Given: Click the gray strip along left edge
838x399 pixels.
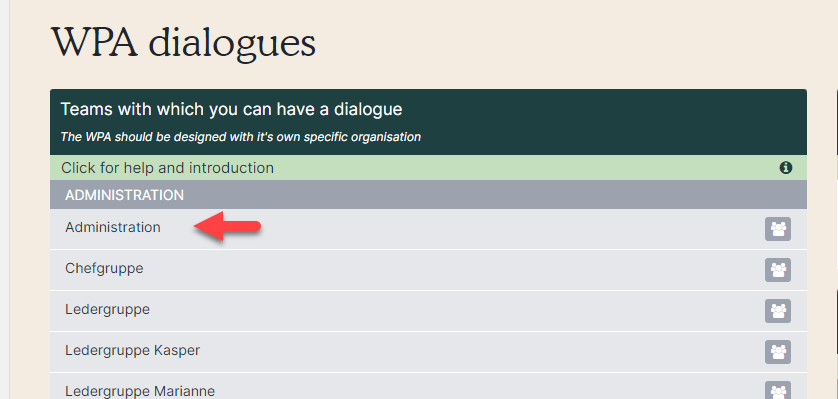Looking at the screenshot, I should click(4, 199).
